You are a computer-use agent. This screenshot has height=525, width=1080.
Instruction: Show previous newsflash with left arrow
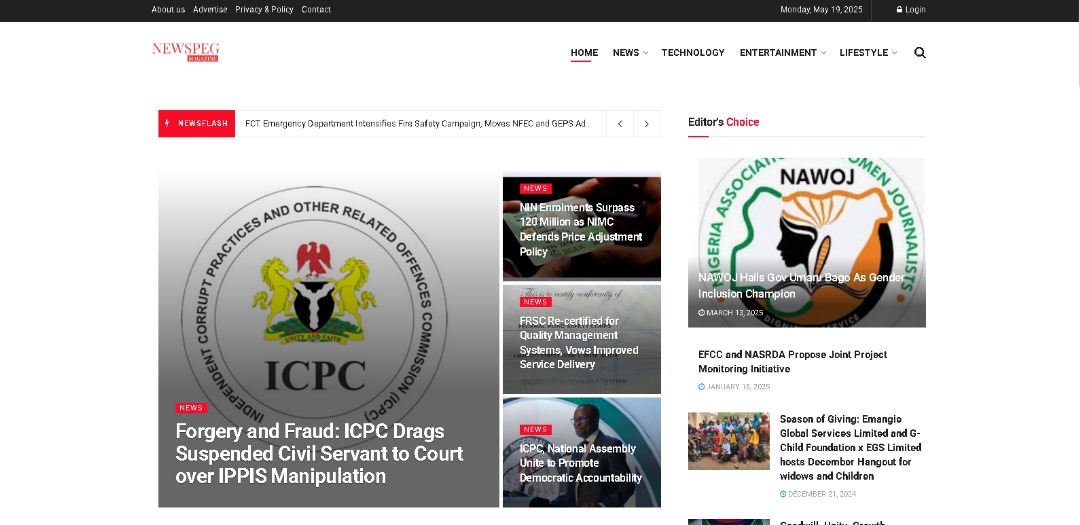pos(620,124)
